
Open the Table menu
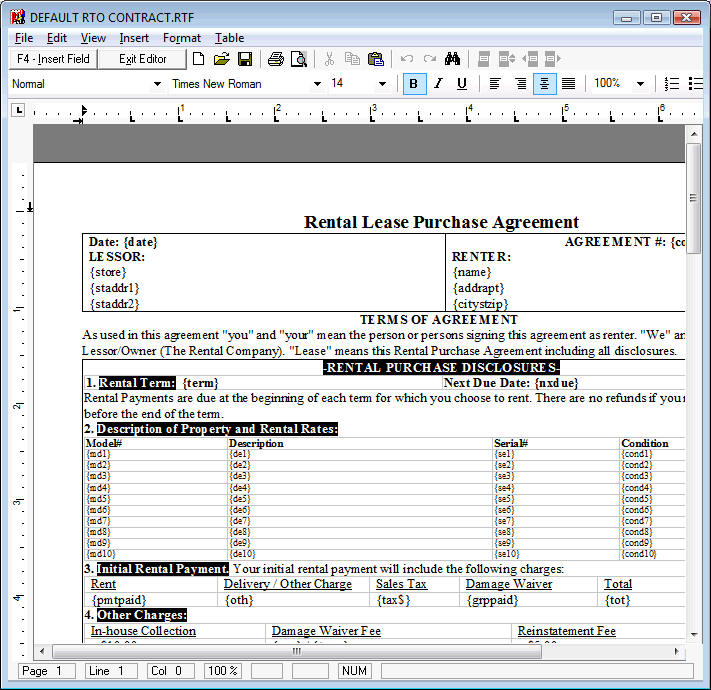[229, 38]
